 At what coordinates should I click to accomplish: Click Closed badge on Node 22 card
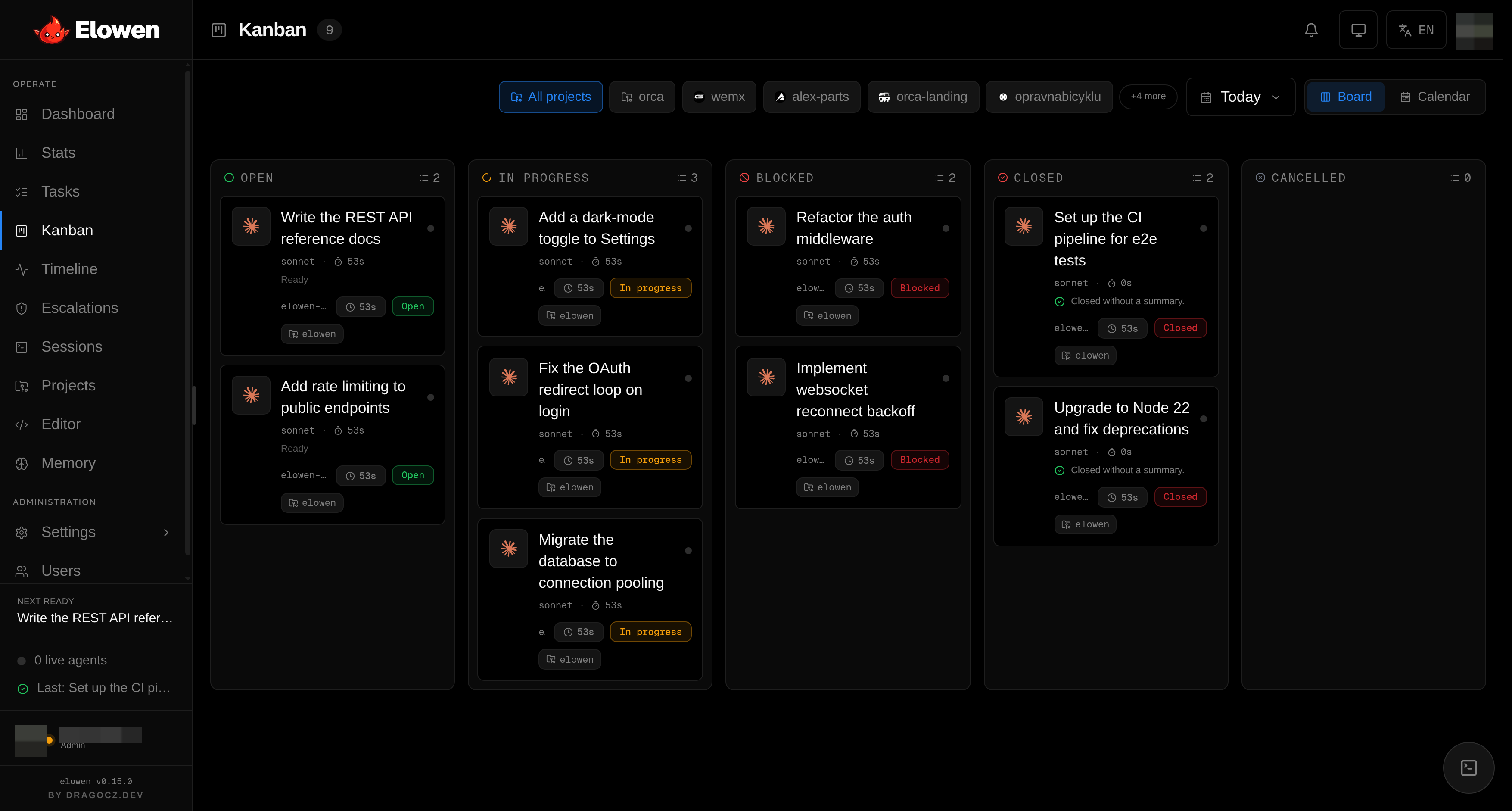pos(1180,497)
